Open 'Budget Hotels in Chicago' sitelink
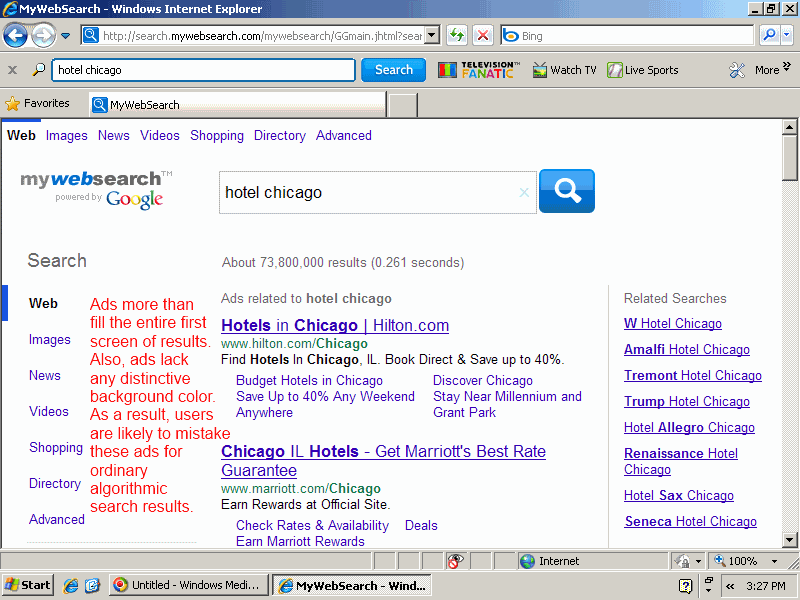Viewport: 800px width, 600px height. (309, 381)
